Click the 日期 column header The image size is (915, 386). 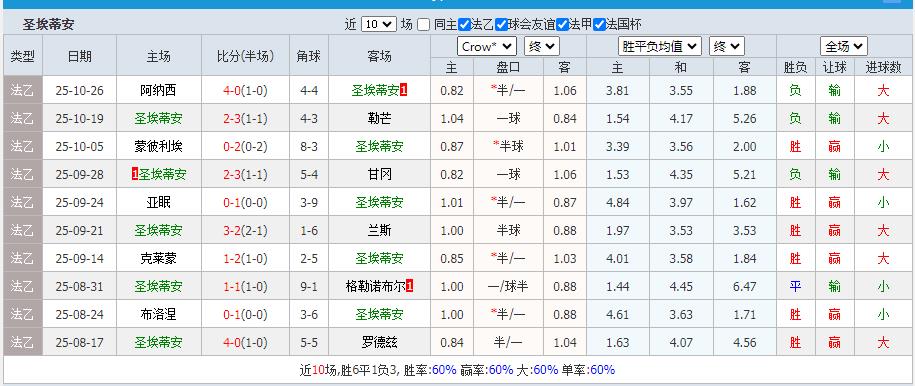pyautogui.click(x=79, y=56)
